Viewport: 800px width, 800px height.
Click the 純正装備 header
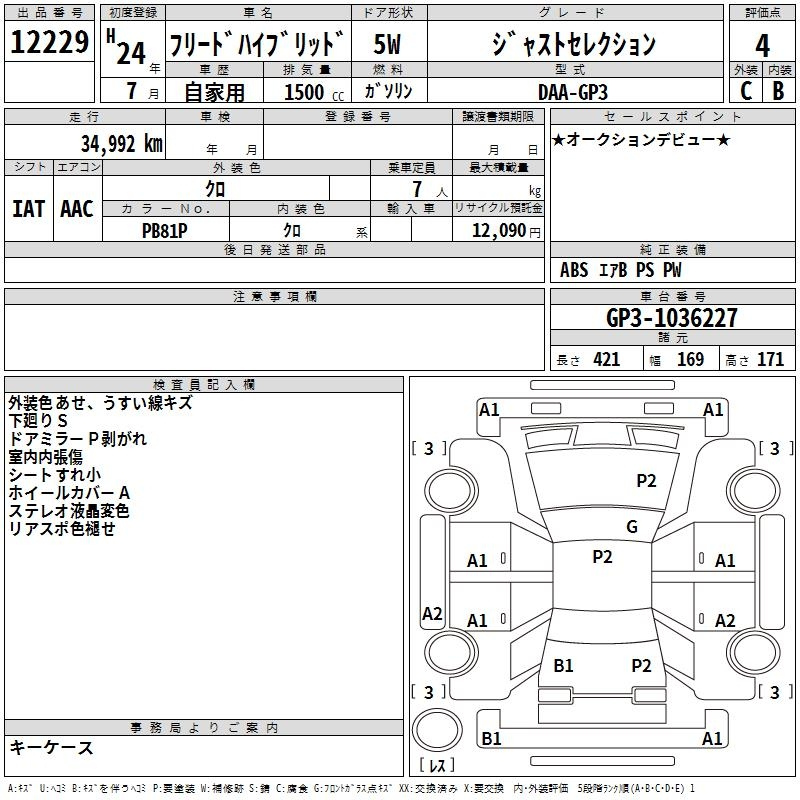672,250
